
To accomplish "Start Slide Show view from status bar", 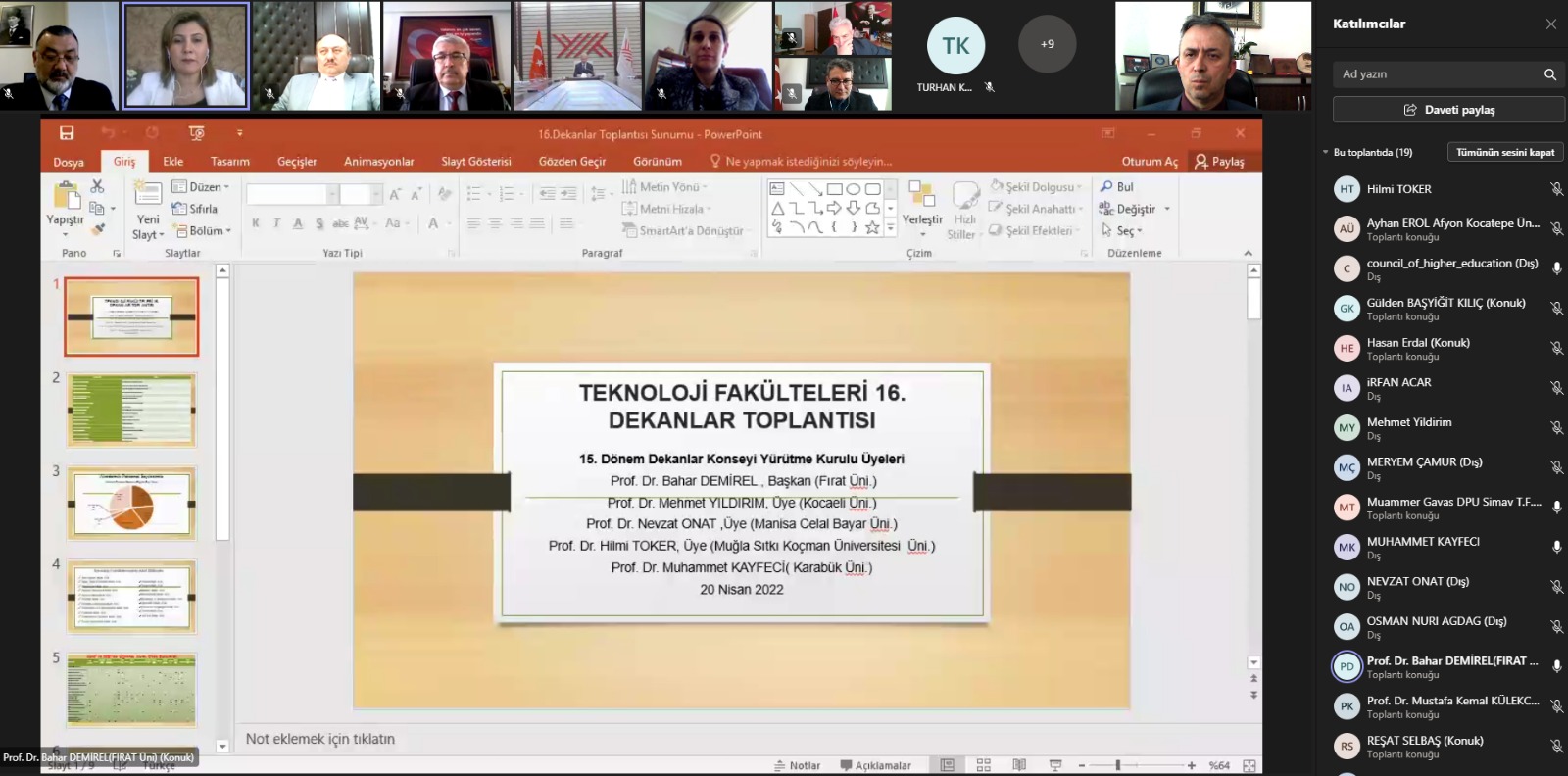I will point(1055,765).
